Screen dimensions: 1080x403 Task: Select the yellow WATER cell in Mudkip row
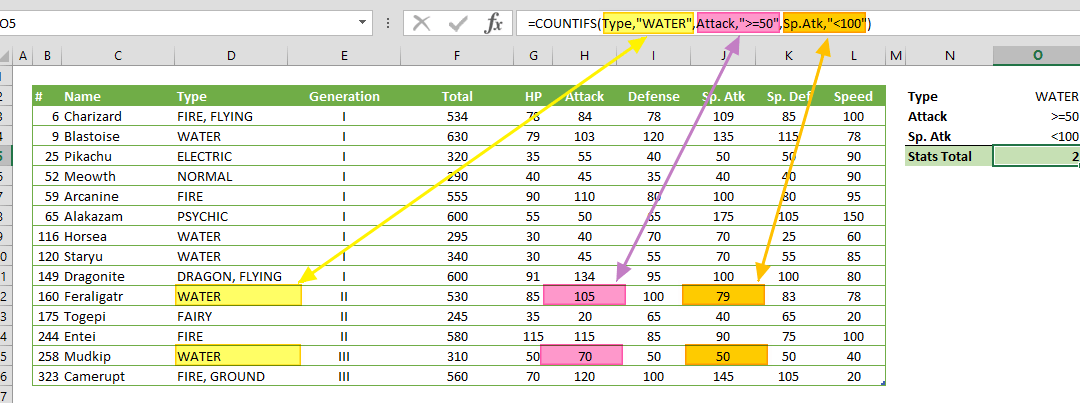(238, 356)
